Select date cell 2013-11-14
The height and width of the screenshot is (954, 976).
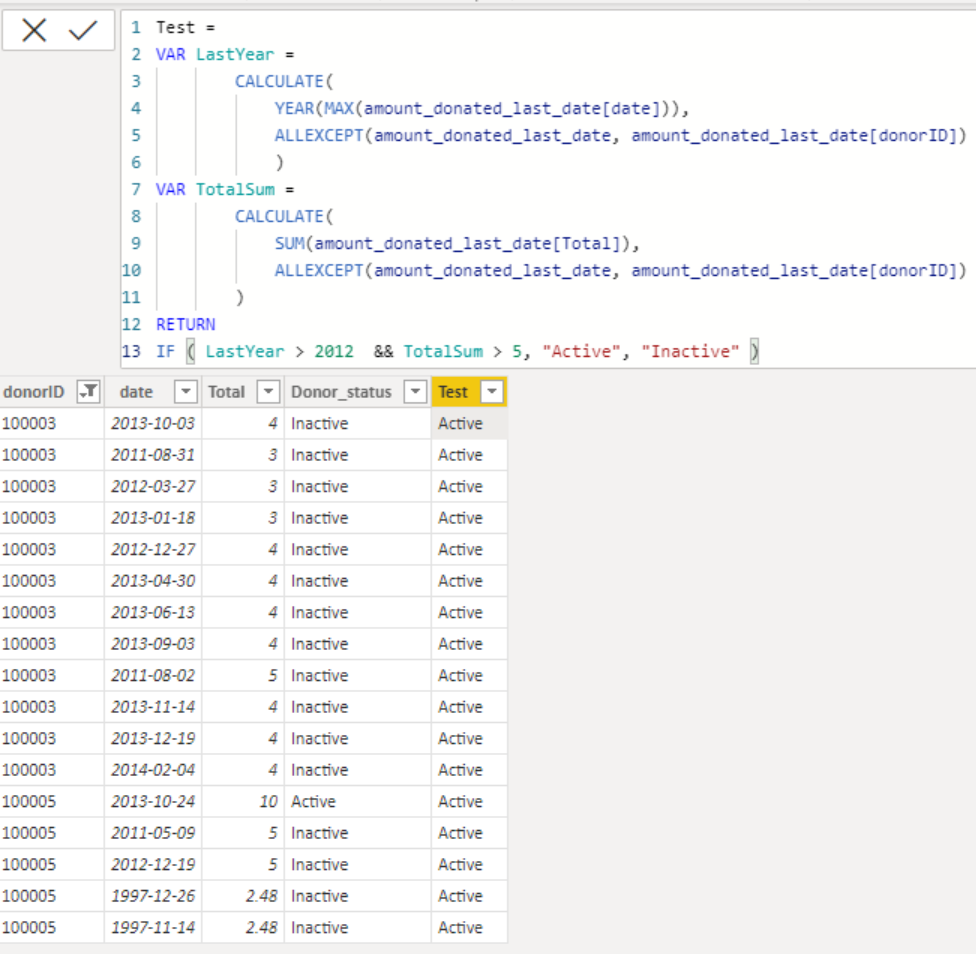pos(153,707)
